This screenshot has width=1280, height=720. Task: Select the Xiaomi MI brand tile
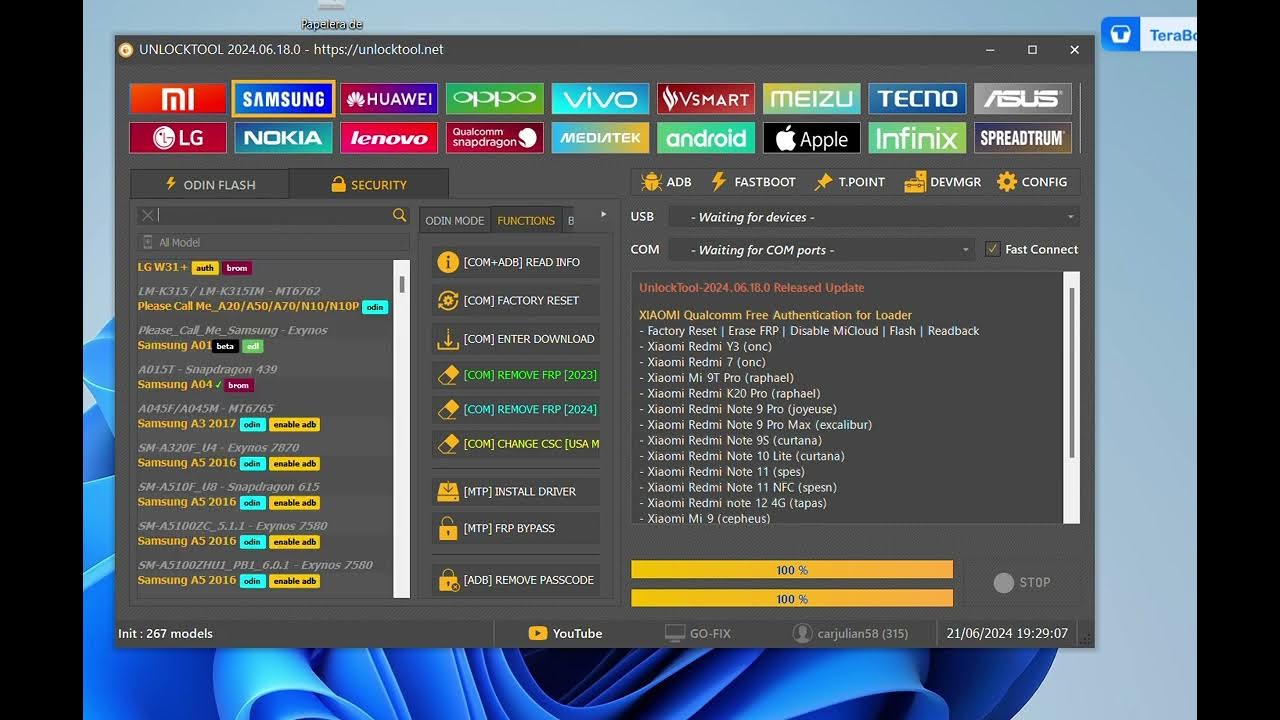click(178, 99)
